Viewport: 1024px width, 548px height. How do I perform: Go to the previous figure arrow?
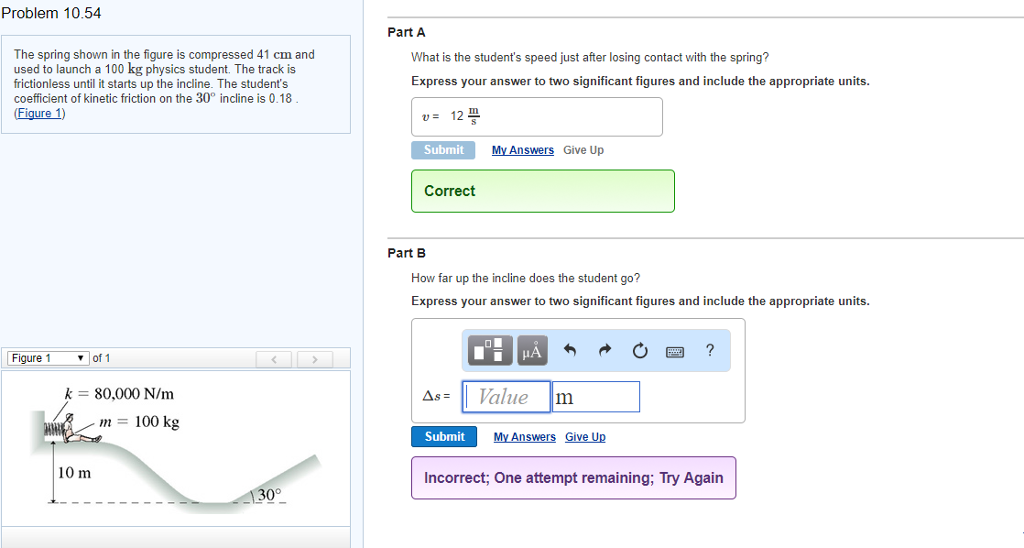(x=274, y=359)
